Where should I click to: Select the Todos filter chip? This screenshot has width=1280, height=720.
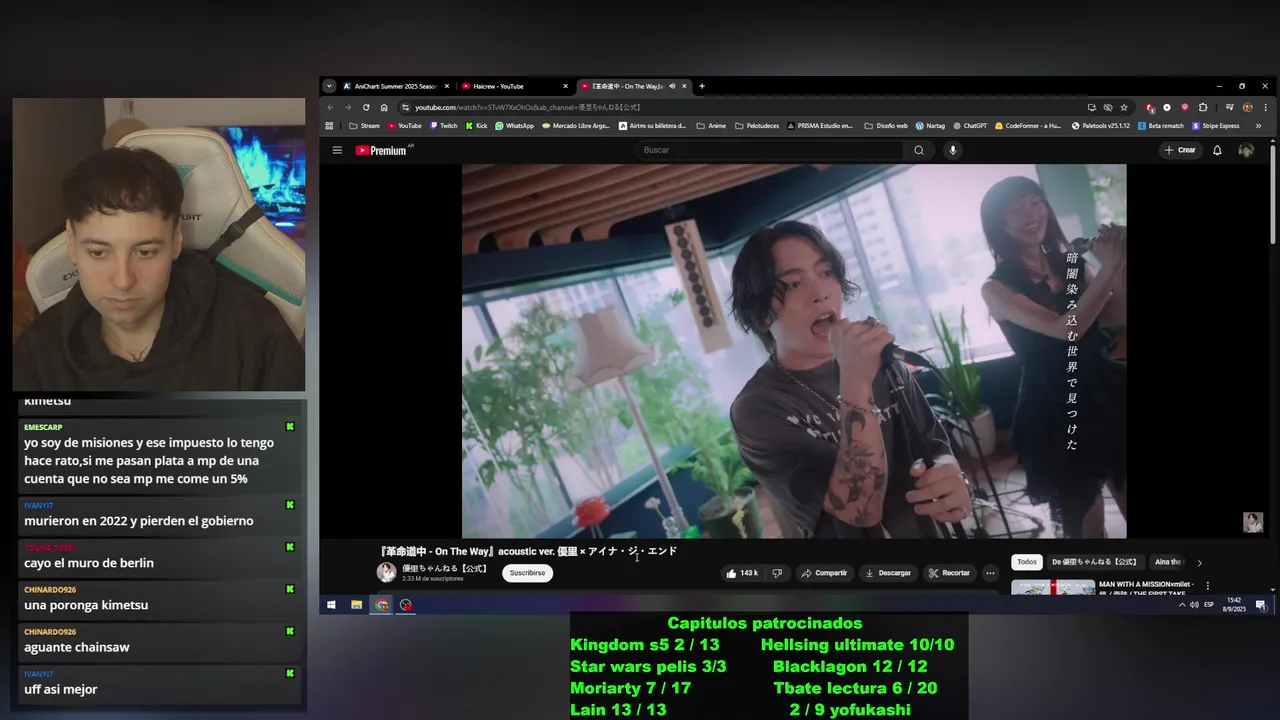click(x=1027, y=562)
